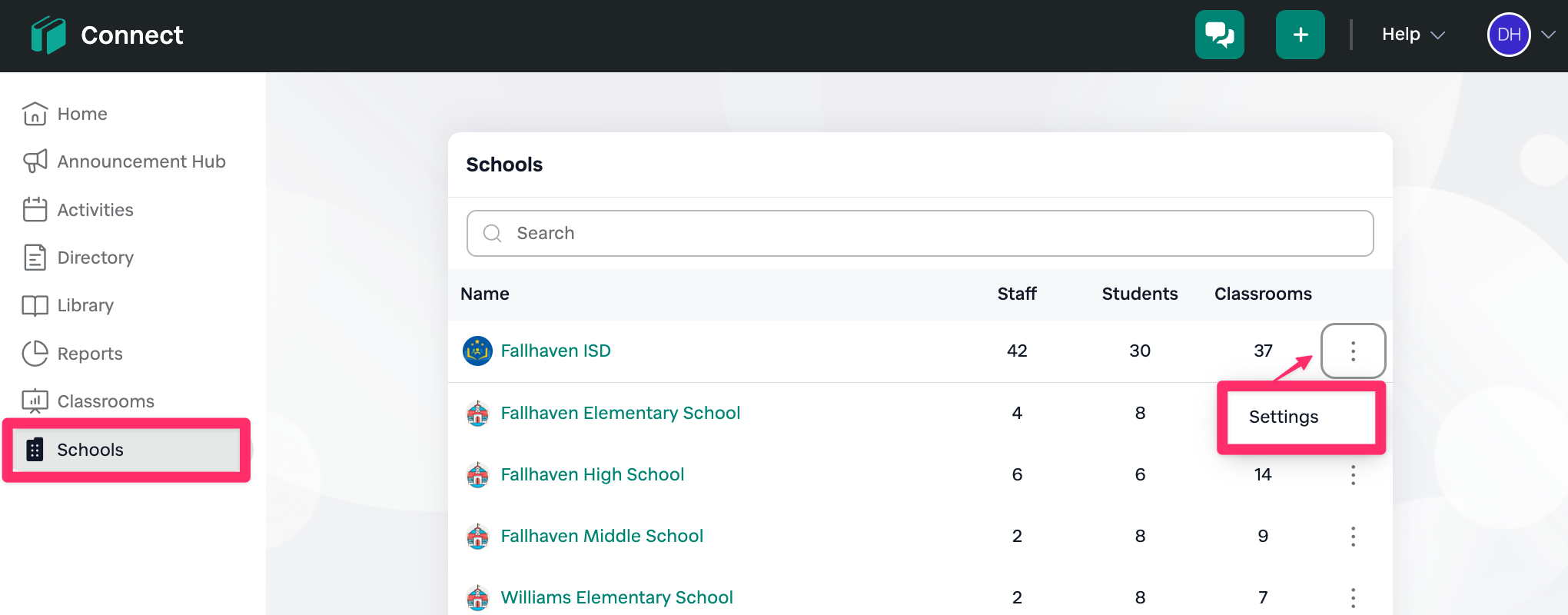
Task: Go to Announcement Hub in sidebar
Action: [x=141, y=161]
